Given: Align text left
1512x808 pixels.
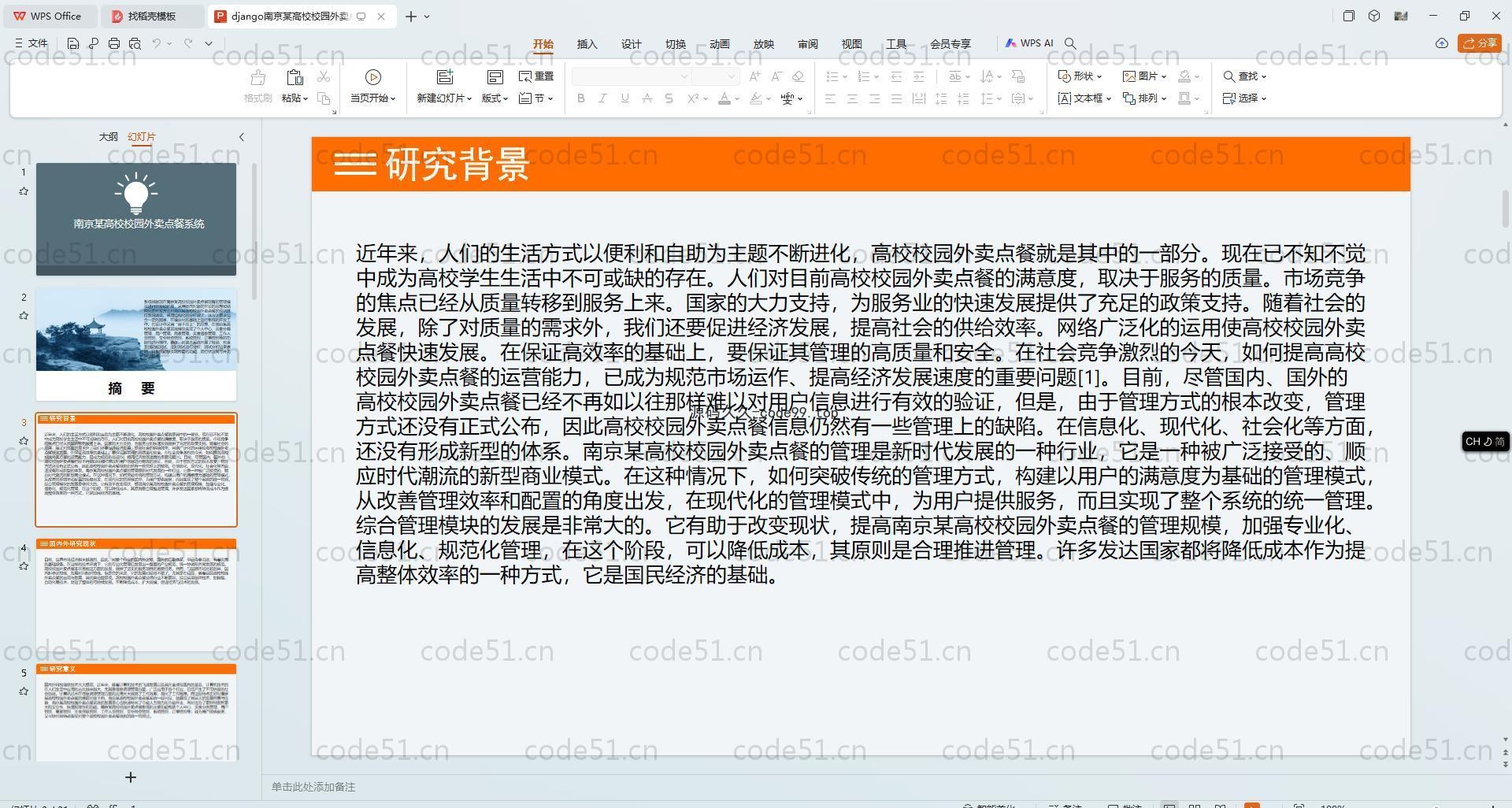Looking at the screenshot, I should pos(830,98).
